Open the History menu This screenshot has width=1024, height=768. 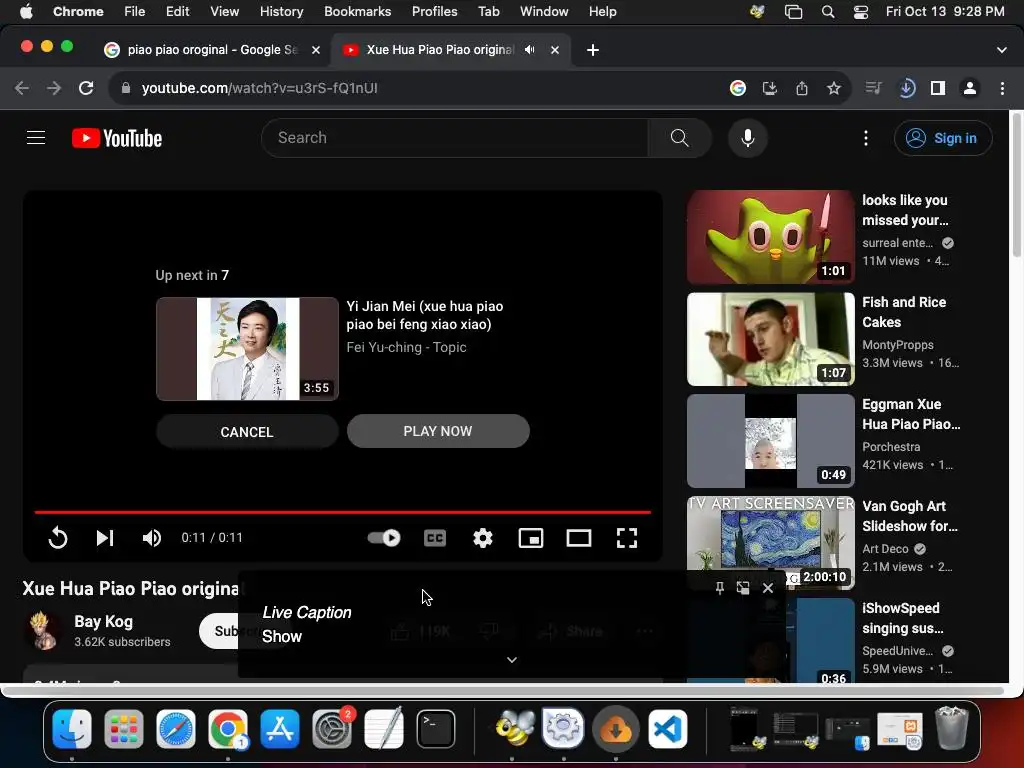point(281,11)
